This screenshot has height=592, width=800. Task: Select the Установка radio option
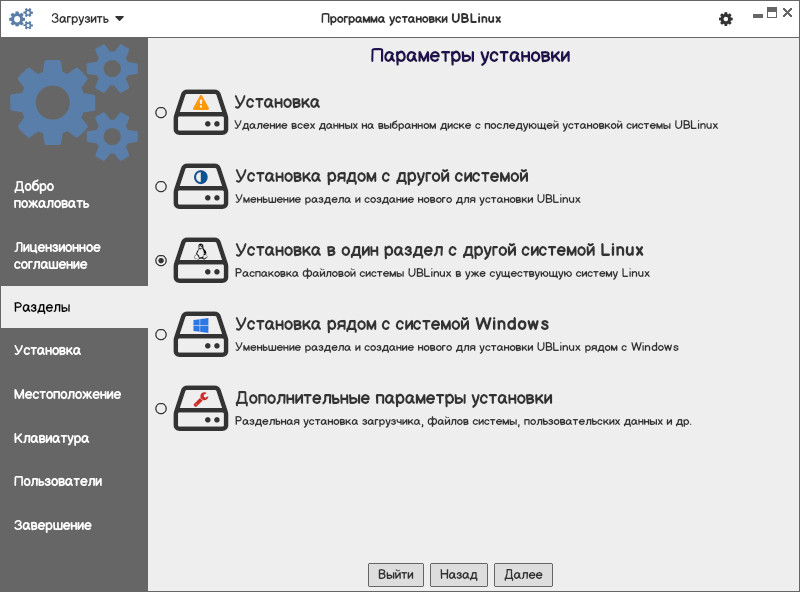(x=161, y=113)
